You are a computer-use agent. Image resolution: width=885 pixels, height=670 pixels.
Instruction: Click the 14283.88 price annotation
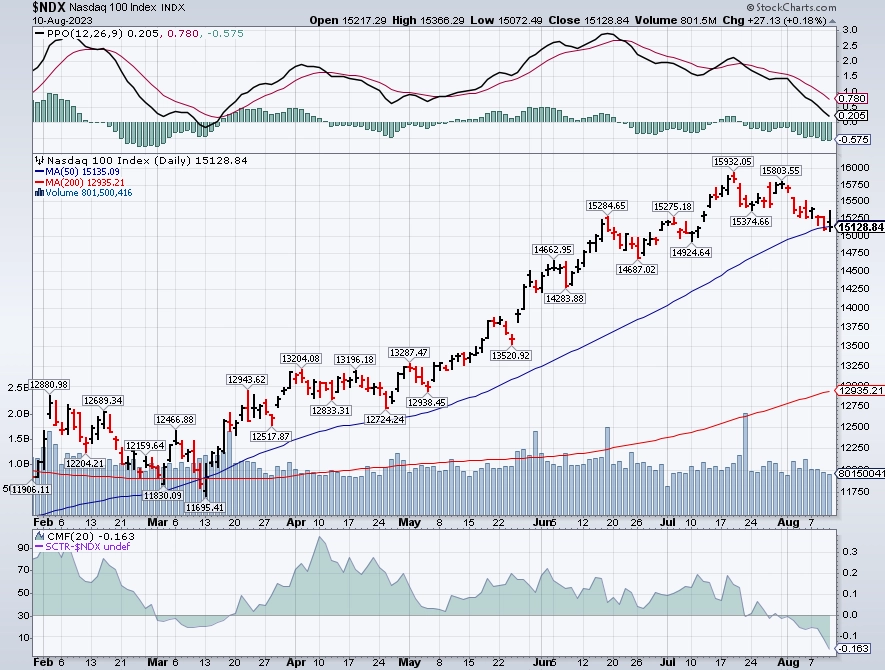click(564, 298)
